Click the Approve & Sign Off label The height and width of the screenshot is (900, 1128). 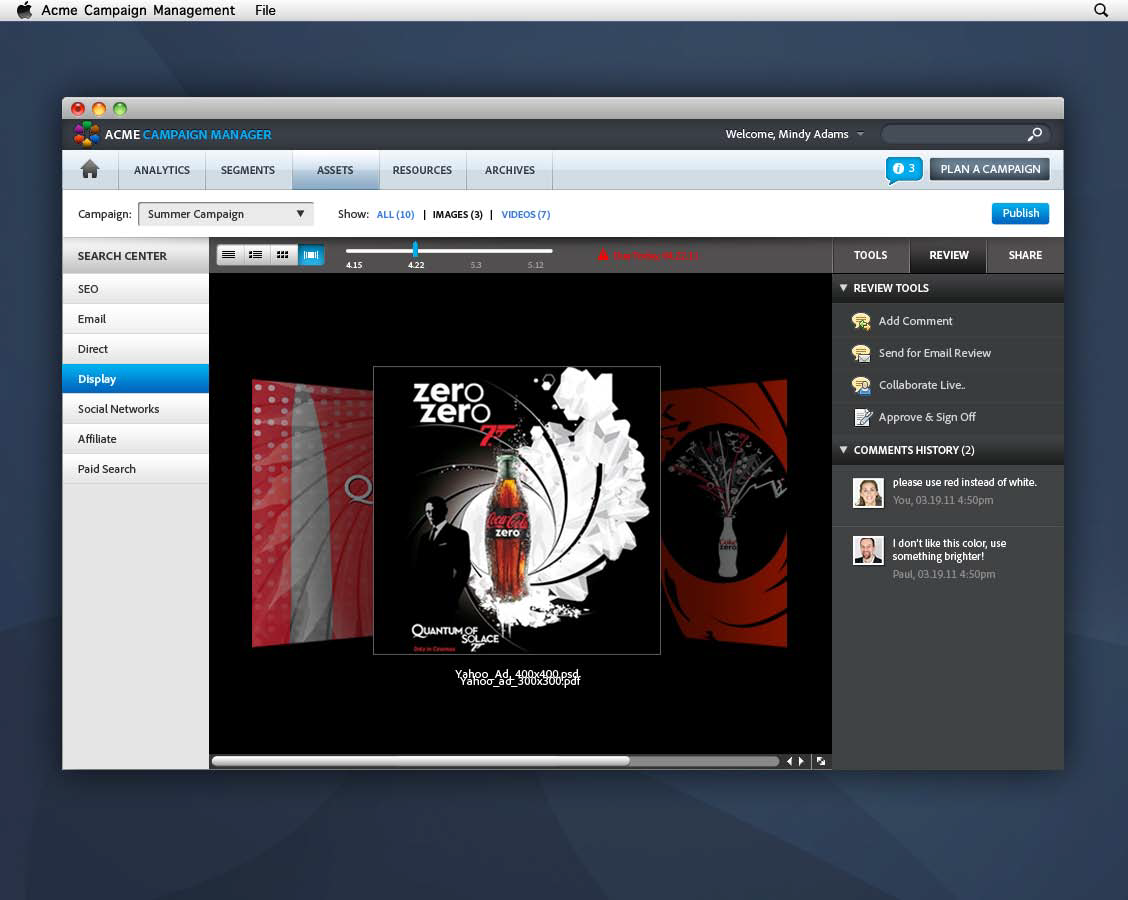click(927, 417)
